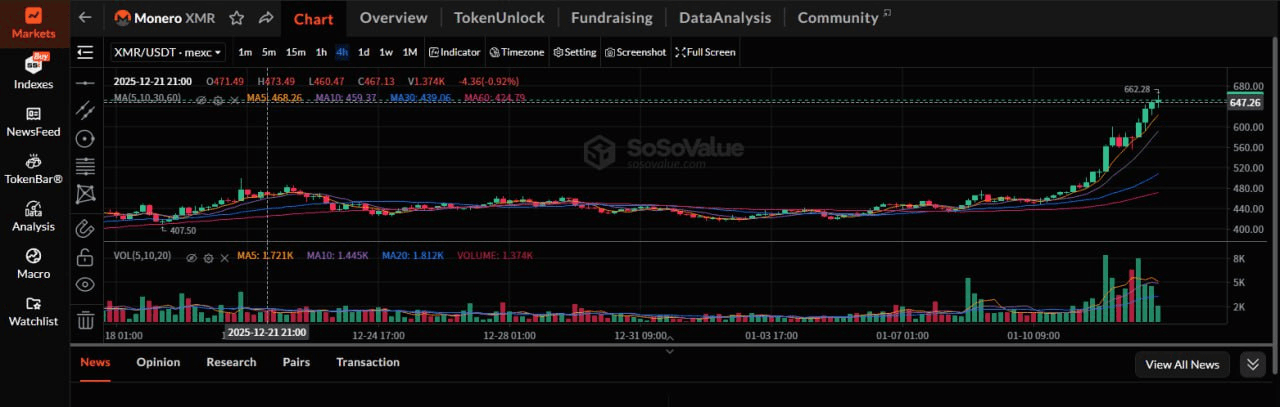Open Indexes in the left sidebar
The image size is (1280, 407).
[x=34, y=71]
